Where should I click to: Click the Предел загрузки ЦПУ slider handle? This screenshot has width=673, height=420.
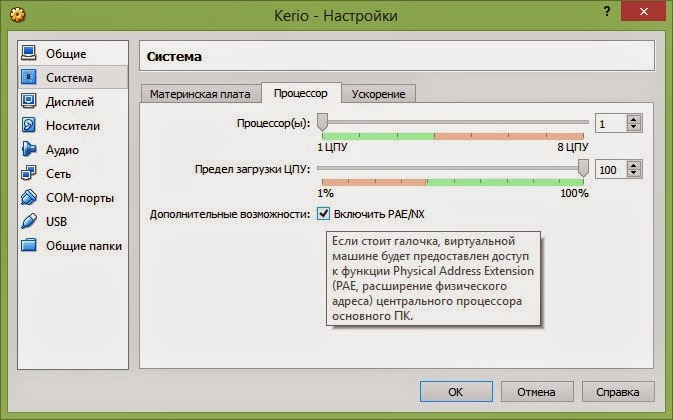click(x=583, y=168)
